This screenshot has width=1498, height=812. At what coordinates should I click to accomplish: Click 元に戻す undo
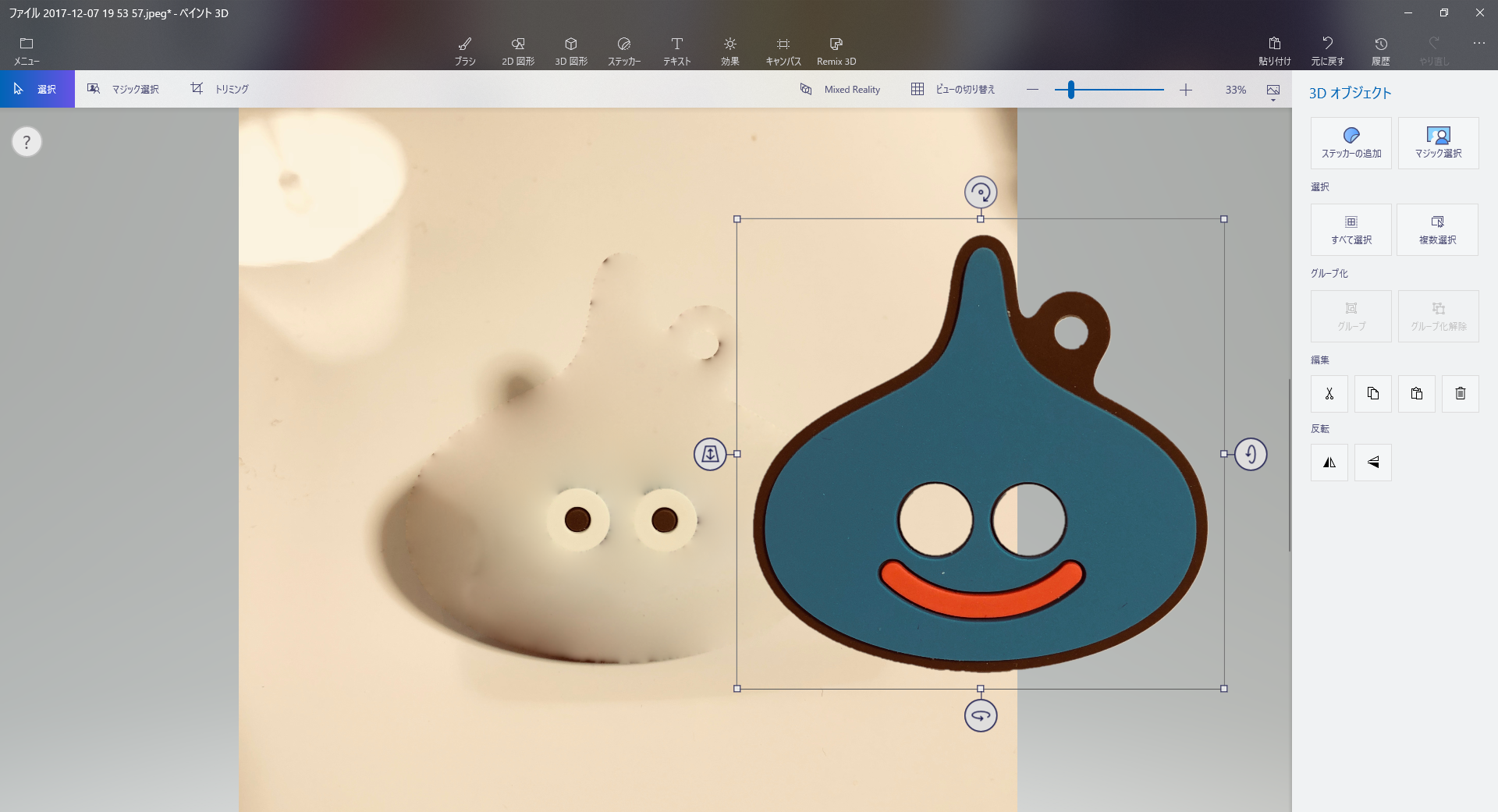click(1328, 51)
